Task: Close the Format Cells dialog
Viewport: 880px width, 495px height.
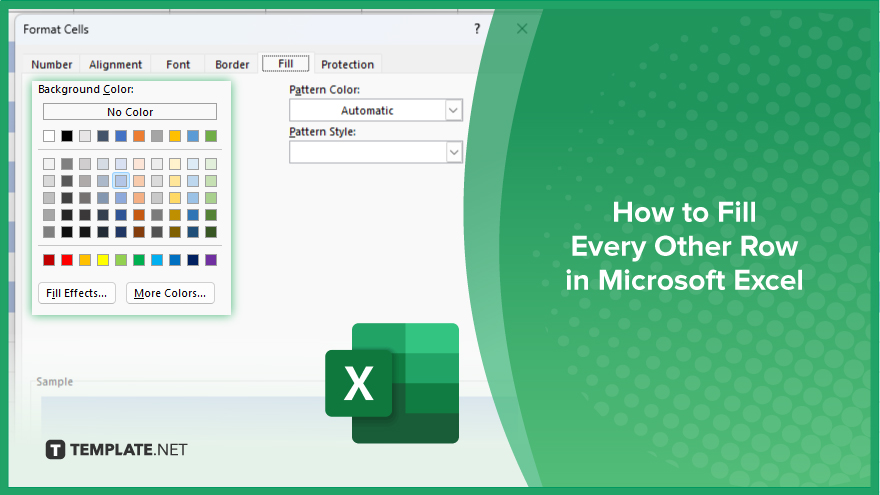Action: tap(522, 29)
